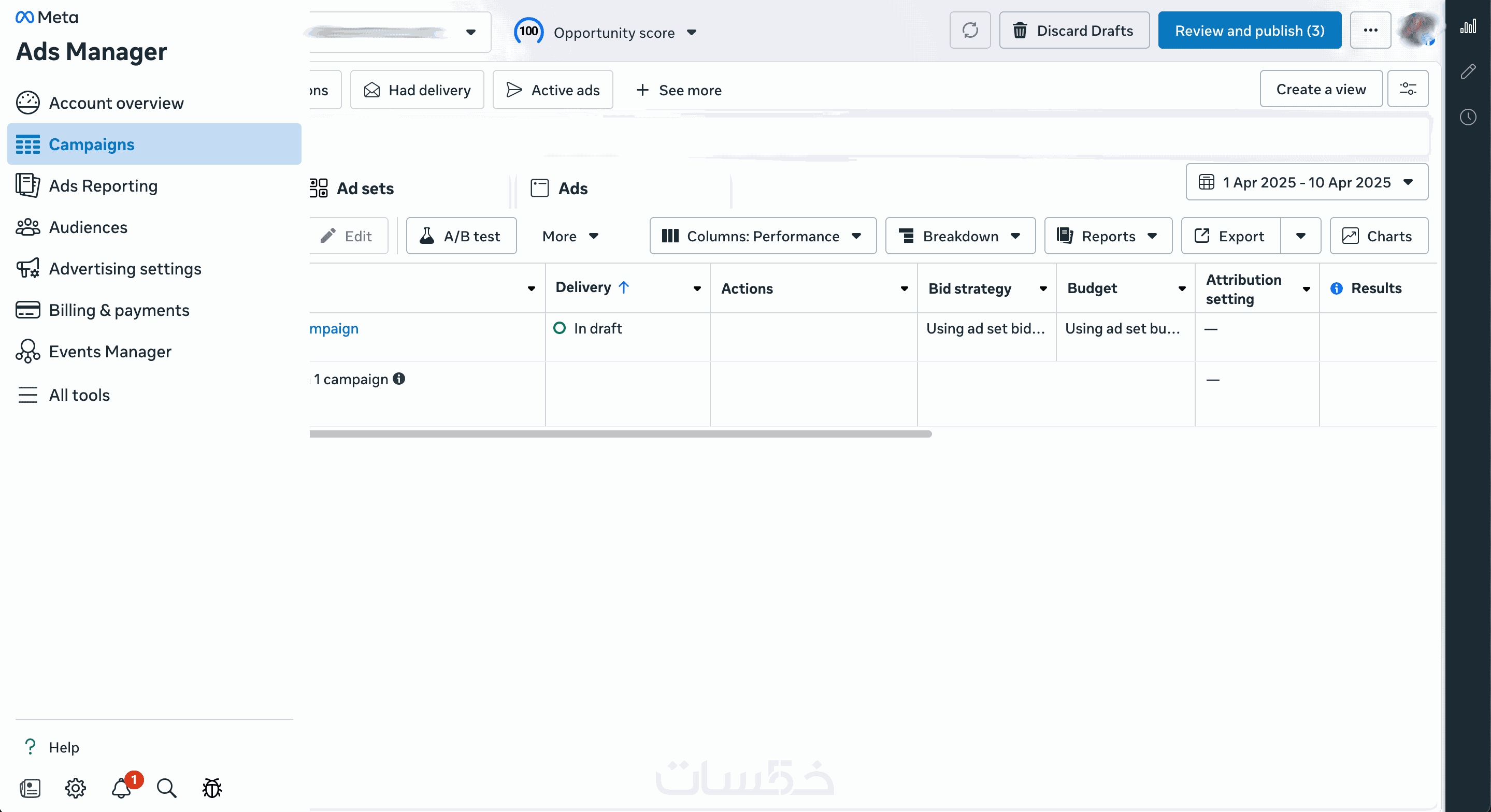The height and width of the screenshot is (812, 1491).
Task: Toggle the Charts view
Action: pos(1378,236)
